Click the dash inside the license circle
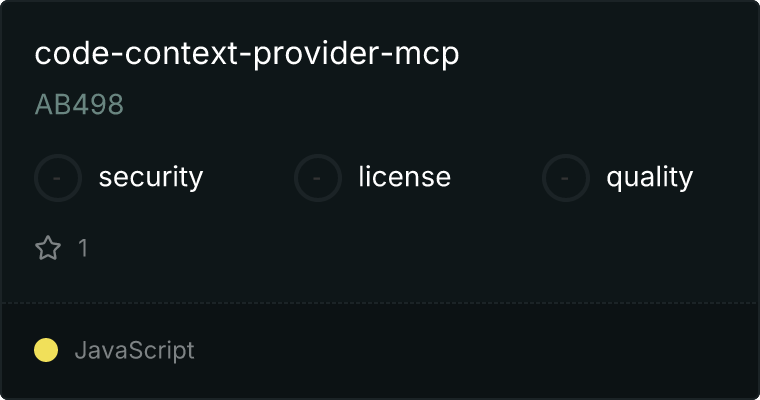The height and width of the screenshot is (400, 760). [x=317, y=178]
